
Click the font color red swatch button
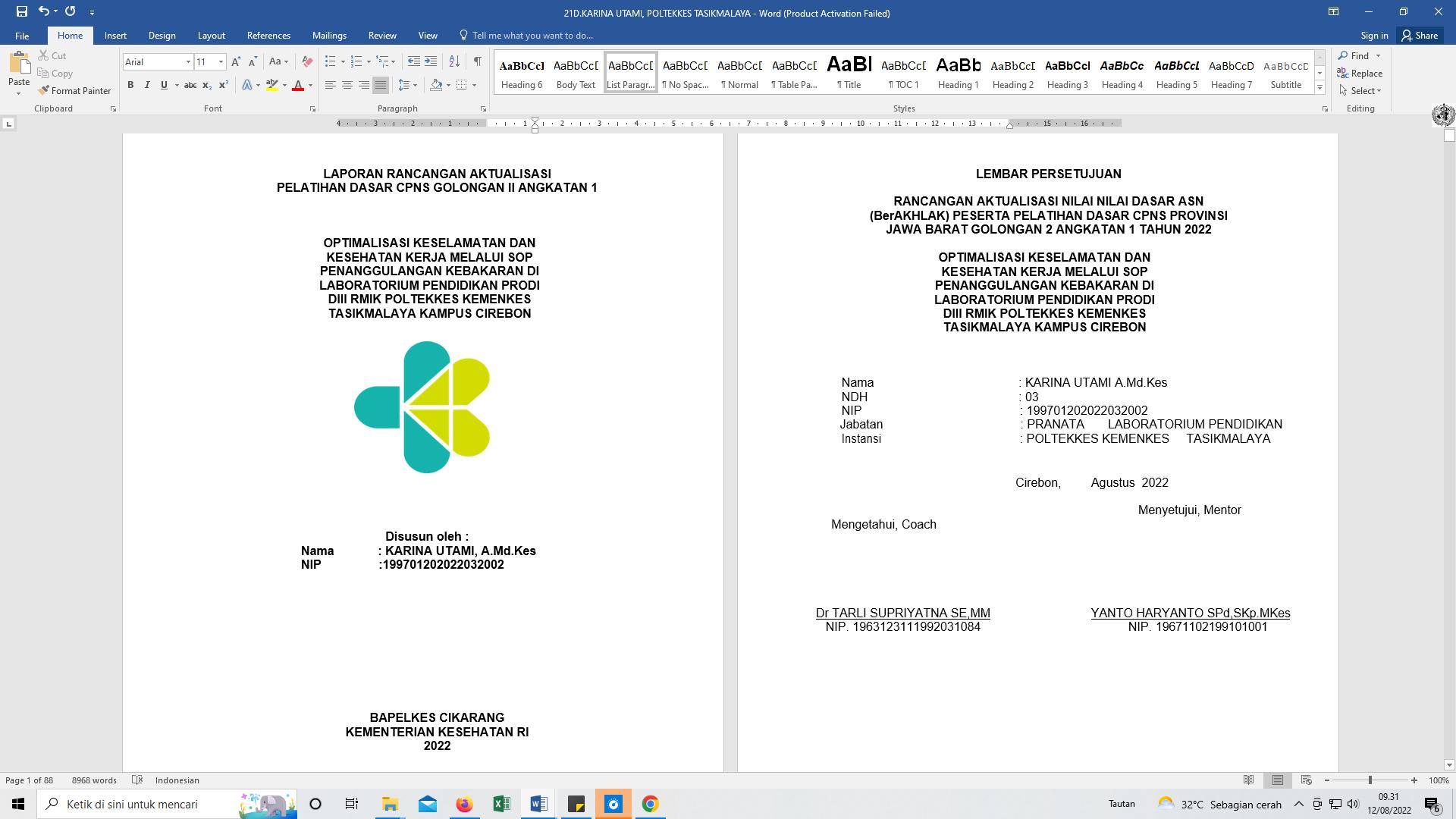pos(298,85)
